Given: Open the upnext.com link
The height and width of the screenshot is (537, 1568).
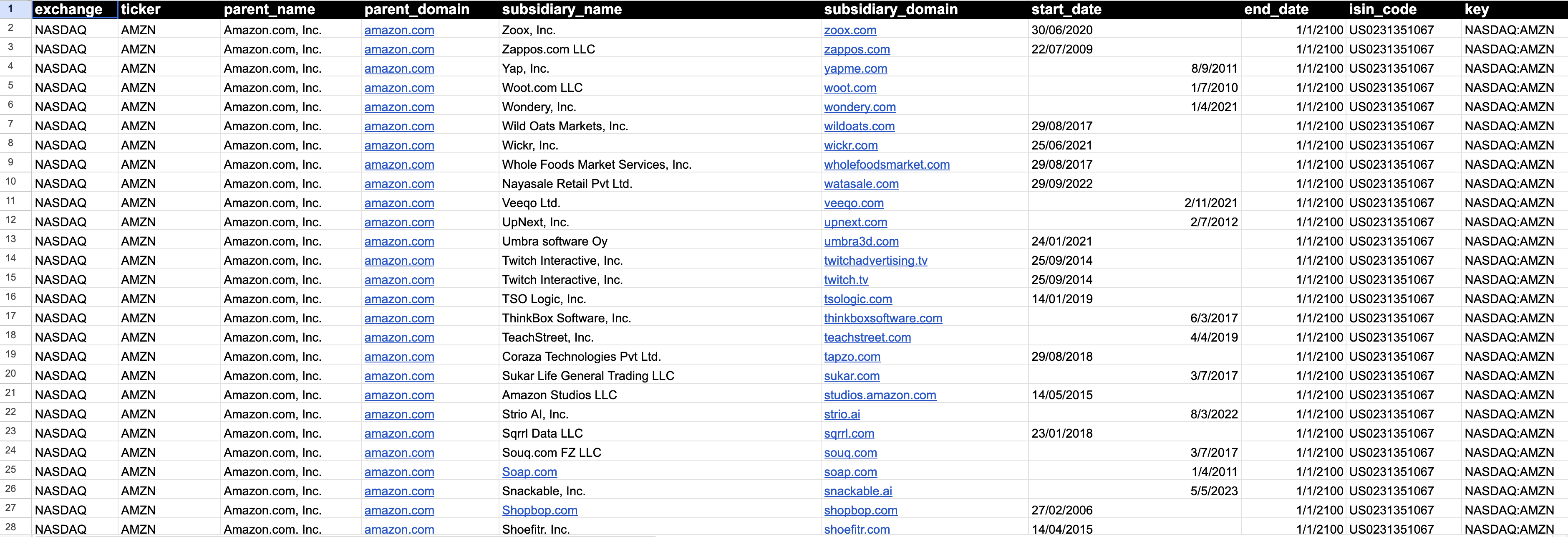Looking at the screenshot, I should [855, 222].
